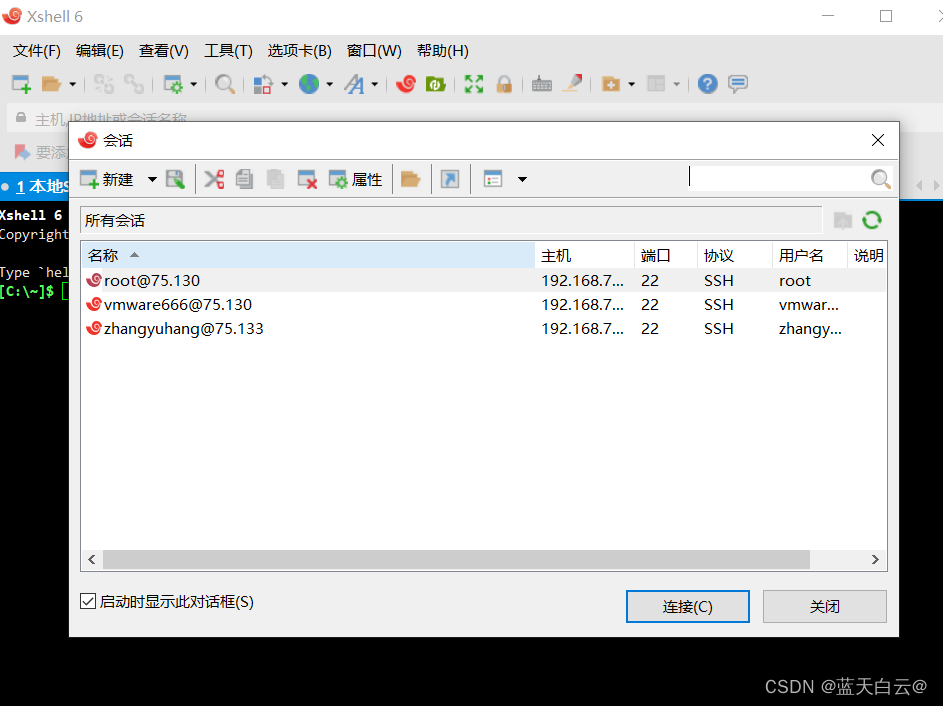Expand the transfer icon dropdown arrow
This screenshot has height=706, width=943.
coord(284,84)
